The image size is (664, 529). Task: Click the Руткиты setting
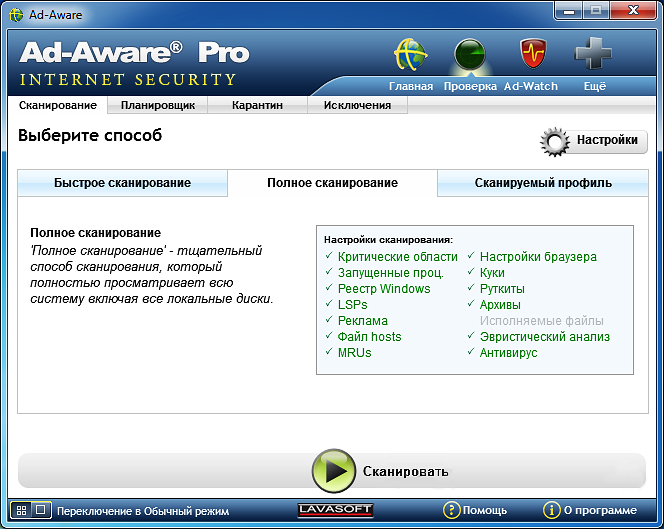[x=502, y=289]
